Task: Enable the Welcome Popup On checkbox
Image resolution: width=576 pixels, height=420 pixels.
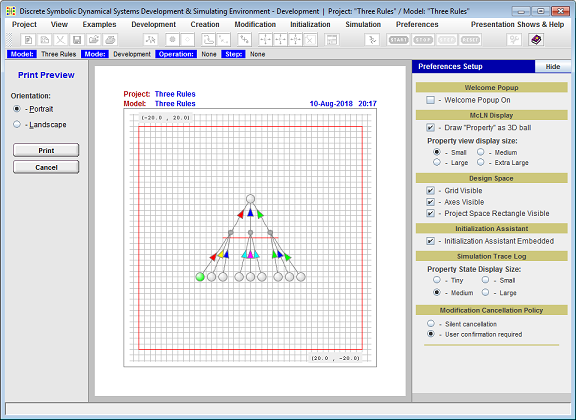Action: [430, 100]
